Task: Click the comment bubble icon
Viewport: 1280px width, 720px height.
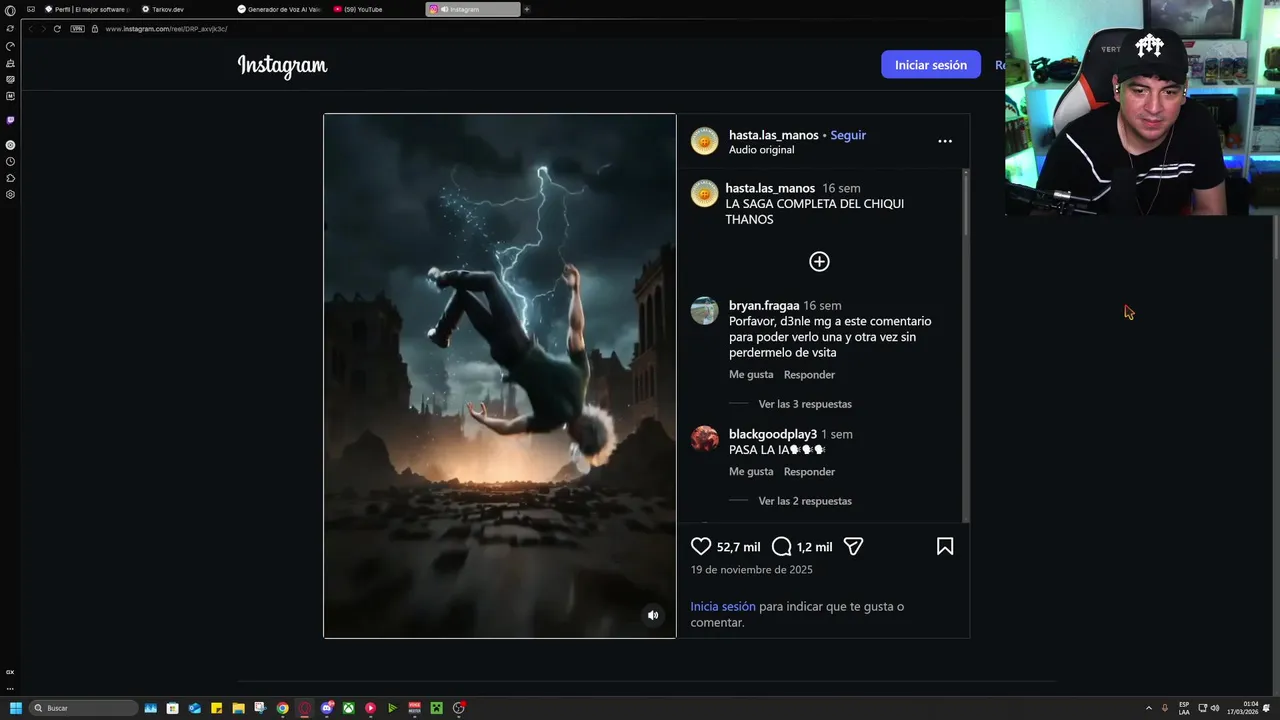Action: tap(782, 546)
